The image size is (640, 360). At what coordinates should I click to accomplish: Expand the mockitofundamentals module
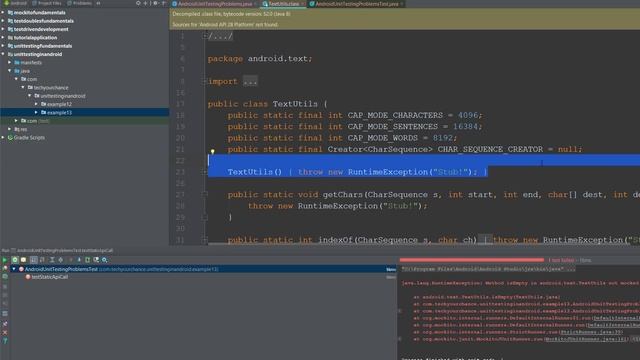point(3,13)
